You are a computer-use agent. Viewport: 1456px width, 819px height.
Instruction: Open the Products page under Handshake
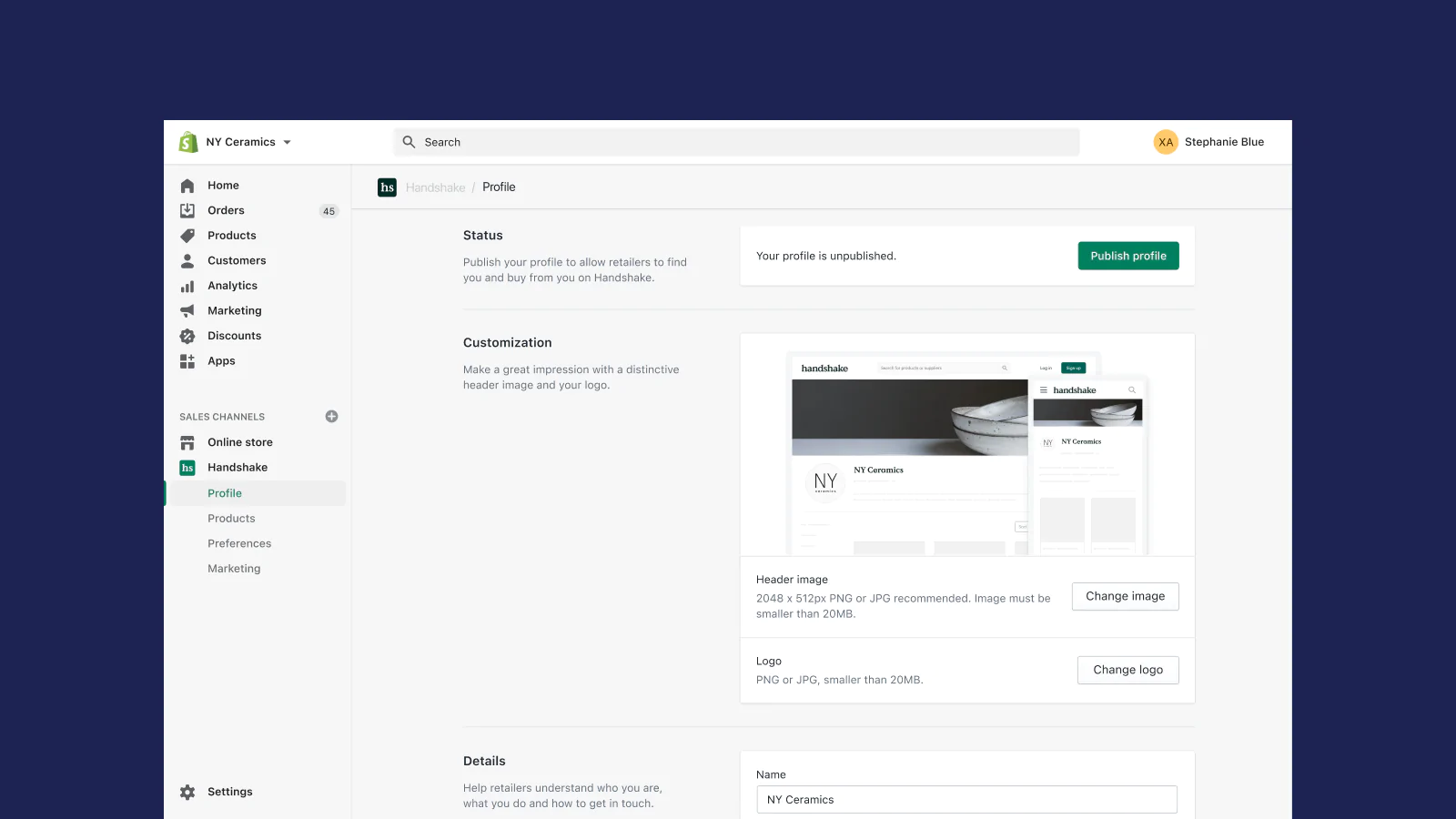(x=231, y=518)
